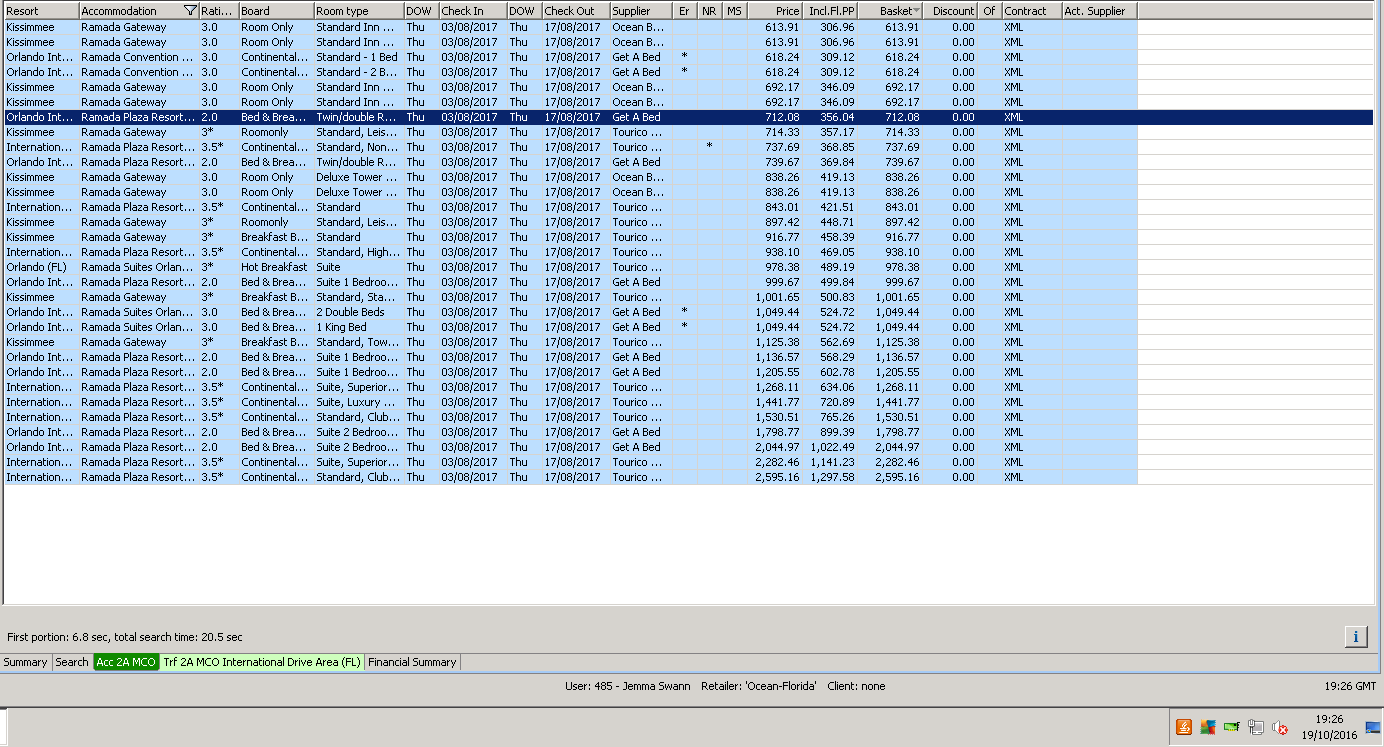Viewport: 1384px width, 747px height.
Task: Sort by the Check Out column header
Action: click(575, 11)
